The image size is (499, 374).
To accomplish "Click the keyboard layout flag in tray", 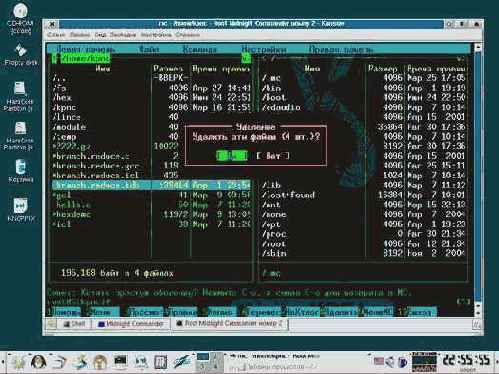I will pyautogui.click(x=379, y=361).
